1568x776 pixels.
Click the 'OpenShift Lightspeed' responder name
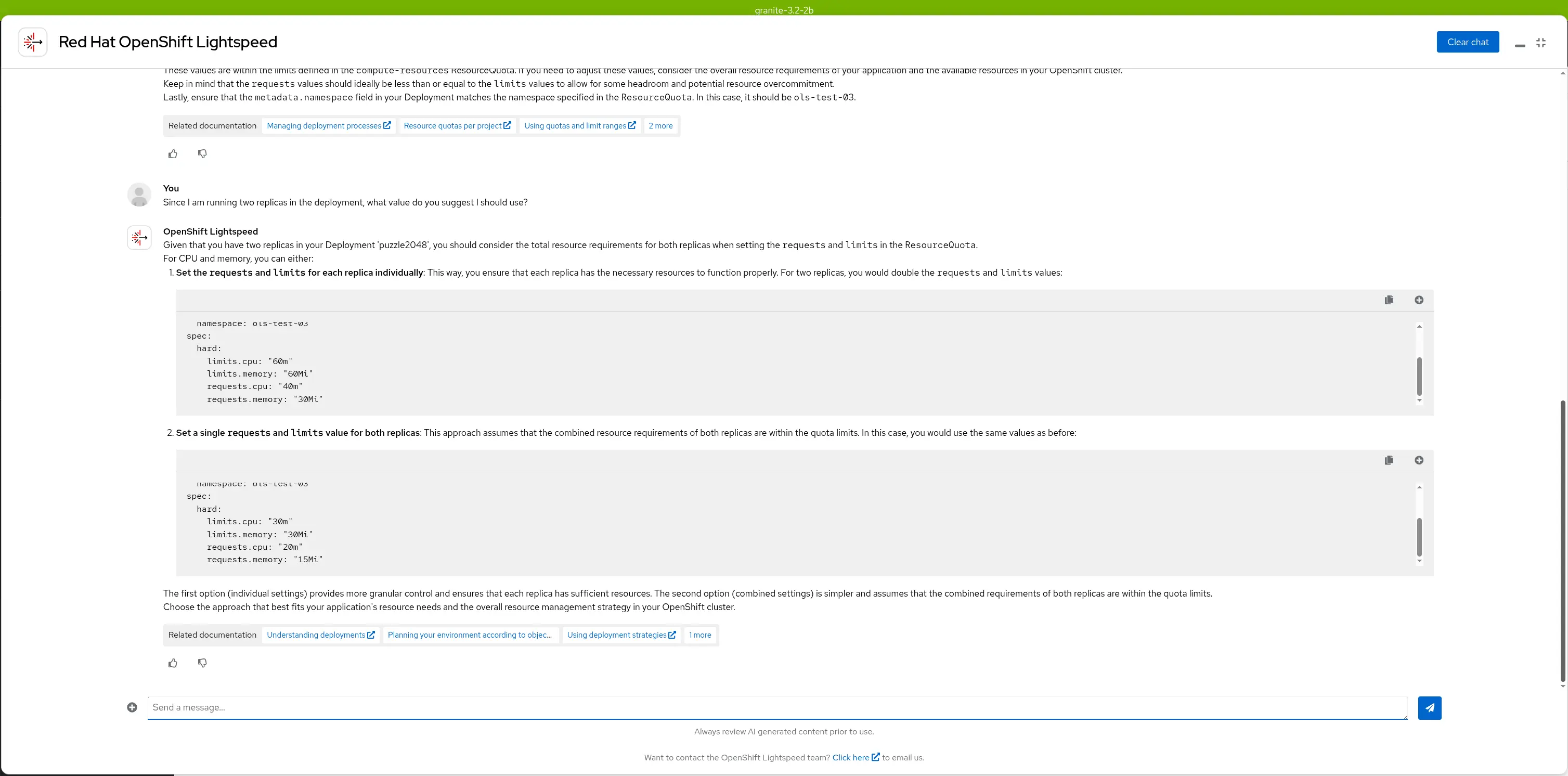pyautogui.click(x=211, y=231)
